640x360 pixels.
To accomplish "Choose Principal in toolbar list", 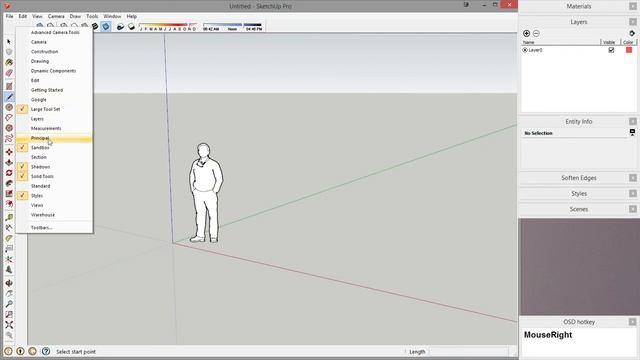I will click(54, 138).
